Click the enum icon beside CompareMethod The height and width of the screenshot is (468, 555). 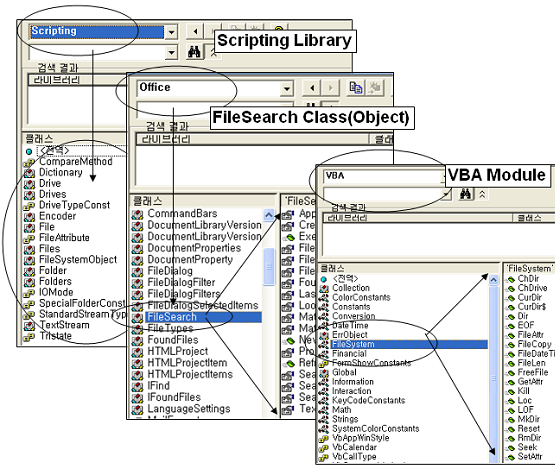(29, 162)
